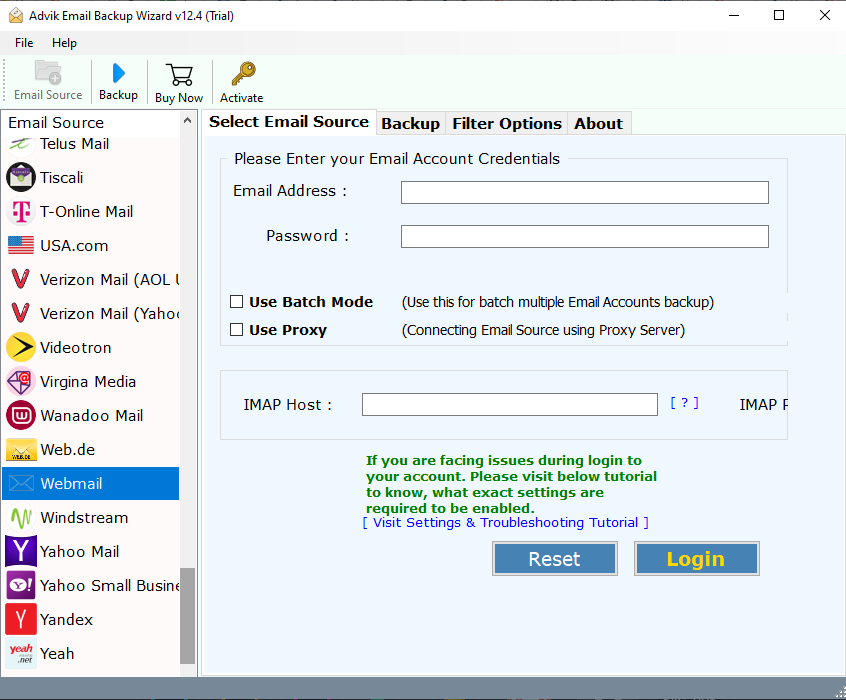Enable the Use Batch Mode checkbox
This screenshot has width=846, height=700.
(x=236, y=301)
